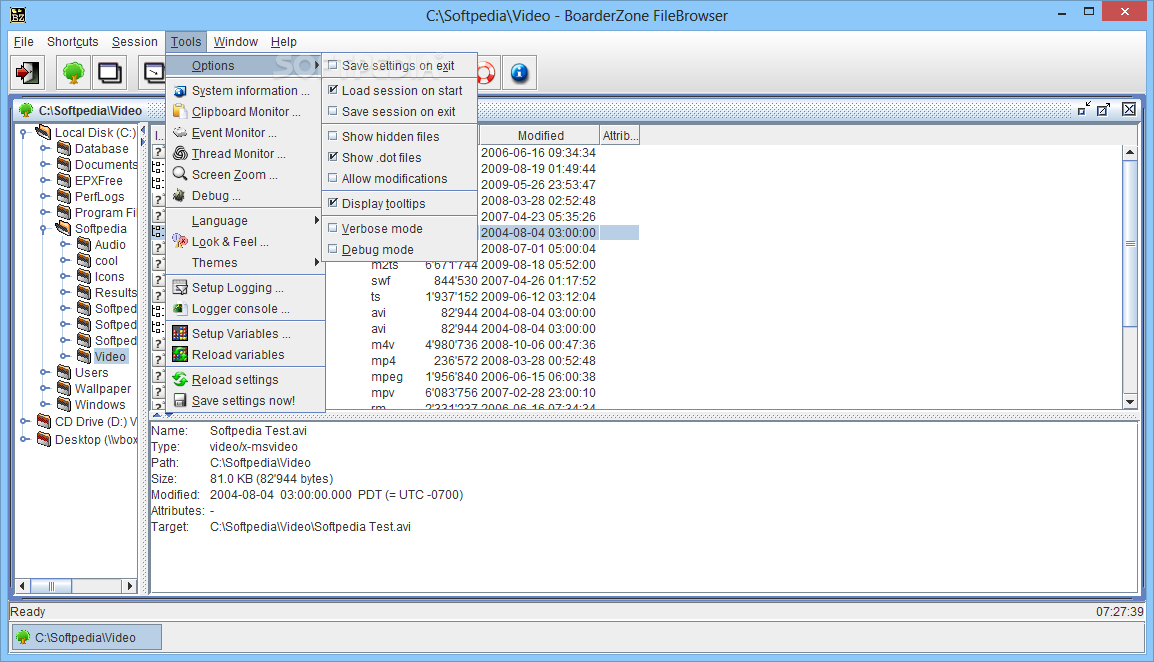Image resolution: width=1154 pixels, height=662 pixels.
Task: Uncheck Display tooltips
Action: click(400, 204)
